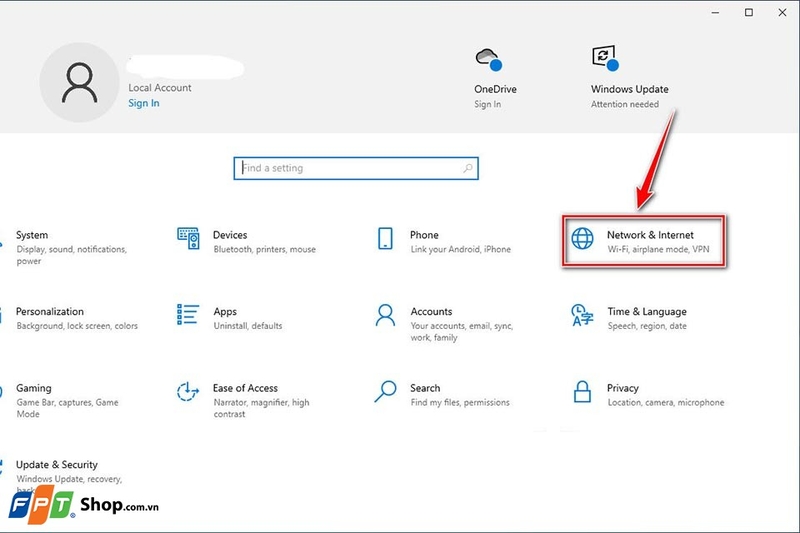Click magnifier icon in search box
800x533 pixels.
467,168
